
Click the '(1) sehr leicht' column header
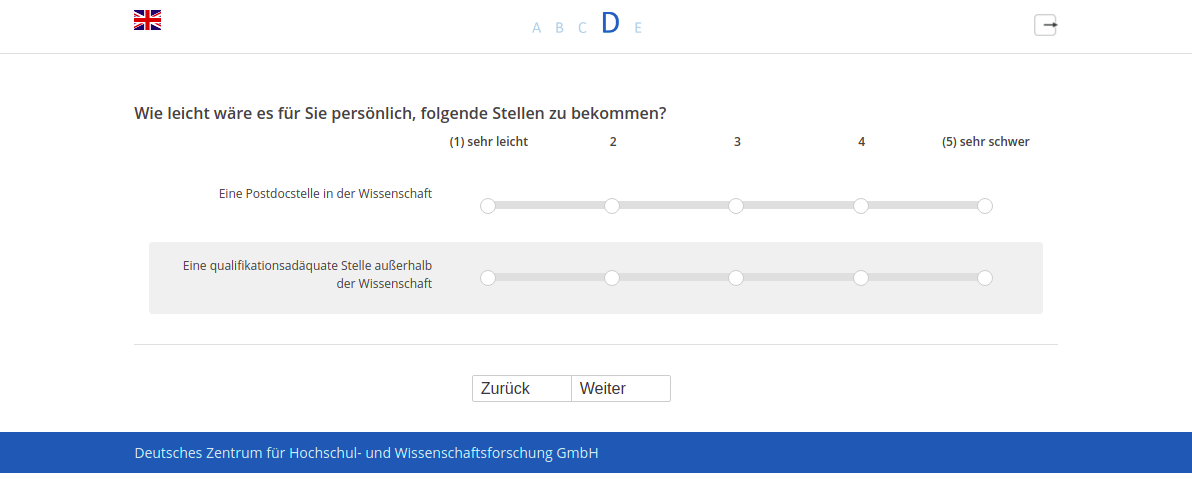tap(488, 141)
